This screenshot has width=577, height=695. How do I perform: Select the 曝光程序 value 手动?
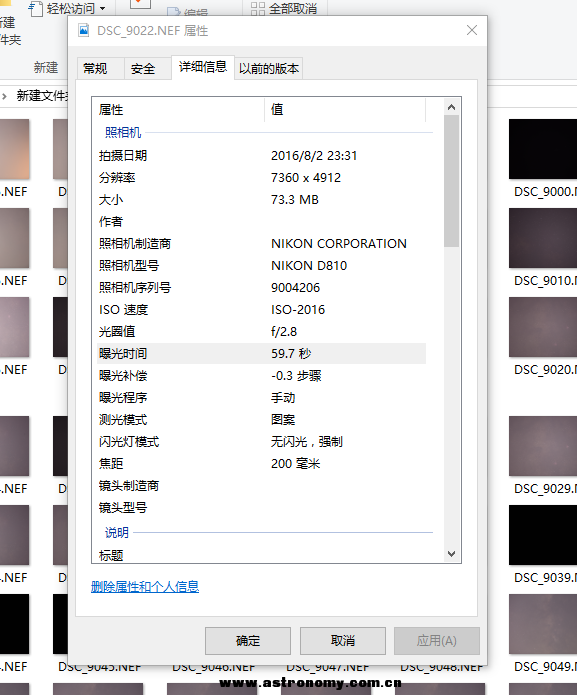[x=283, y=398]
